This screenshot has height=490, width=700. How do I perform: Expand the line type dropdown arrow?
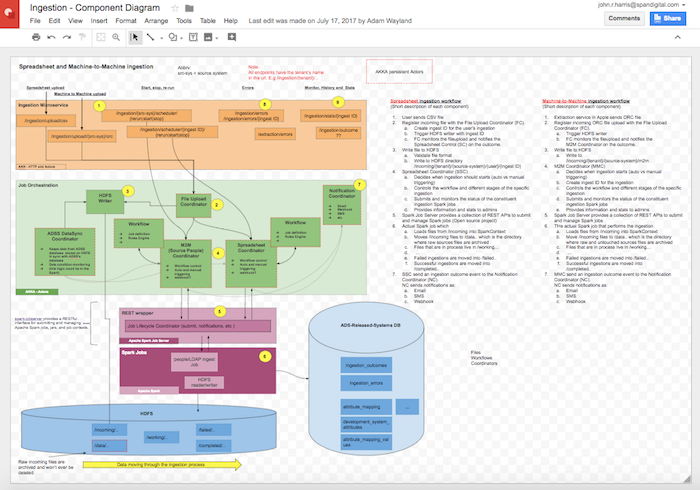(161, 38)
